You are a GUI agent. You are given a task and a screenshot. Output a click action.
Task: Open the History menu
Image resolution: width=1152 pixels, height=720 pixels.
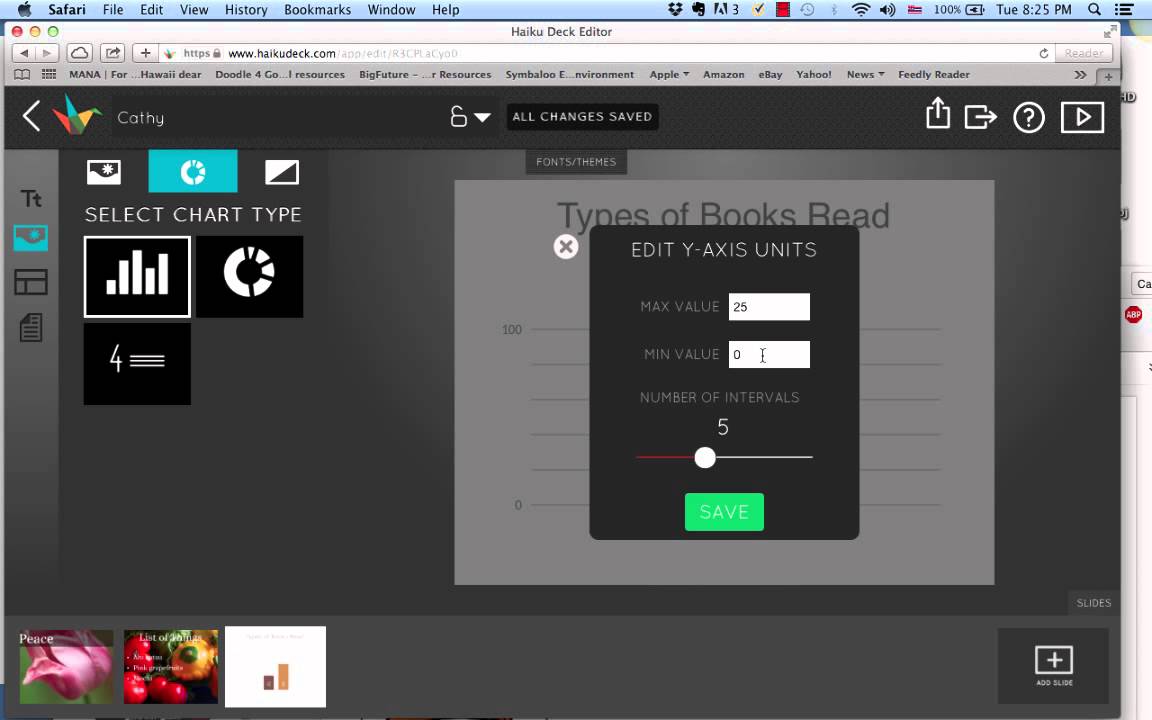pyautogui.click(x=246, y=10)
